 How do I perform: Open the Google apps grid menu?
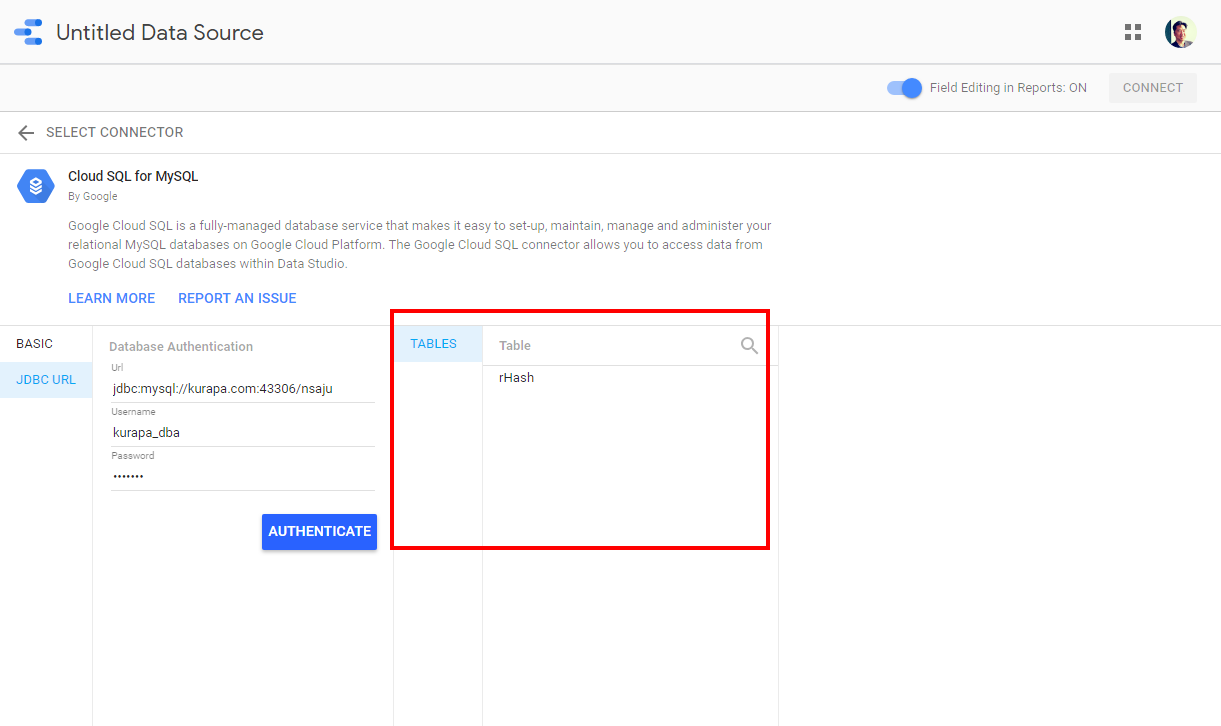click(1133, 32)
